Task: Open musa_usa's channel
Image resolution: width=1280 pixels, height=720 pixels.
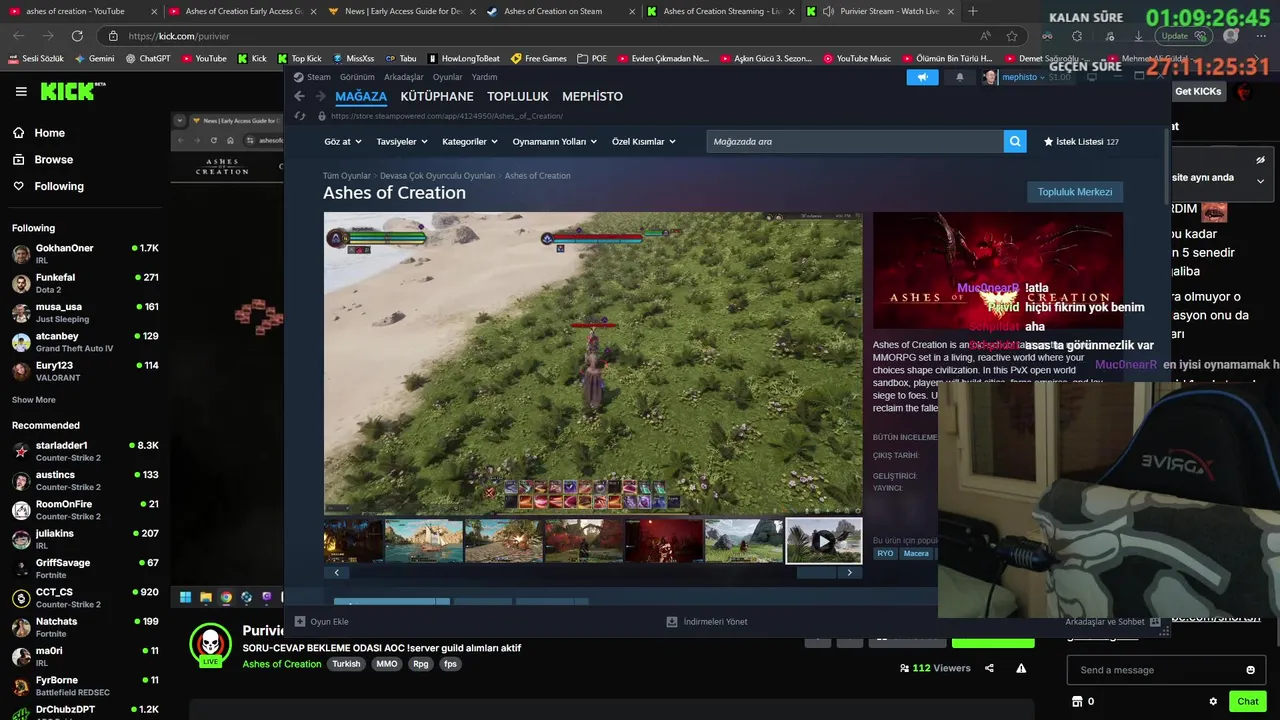Action: pos(85,312)
